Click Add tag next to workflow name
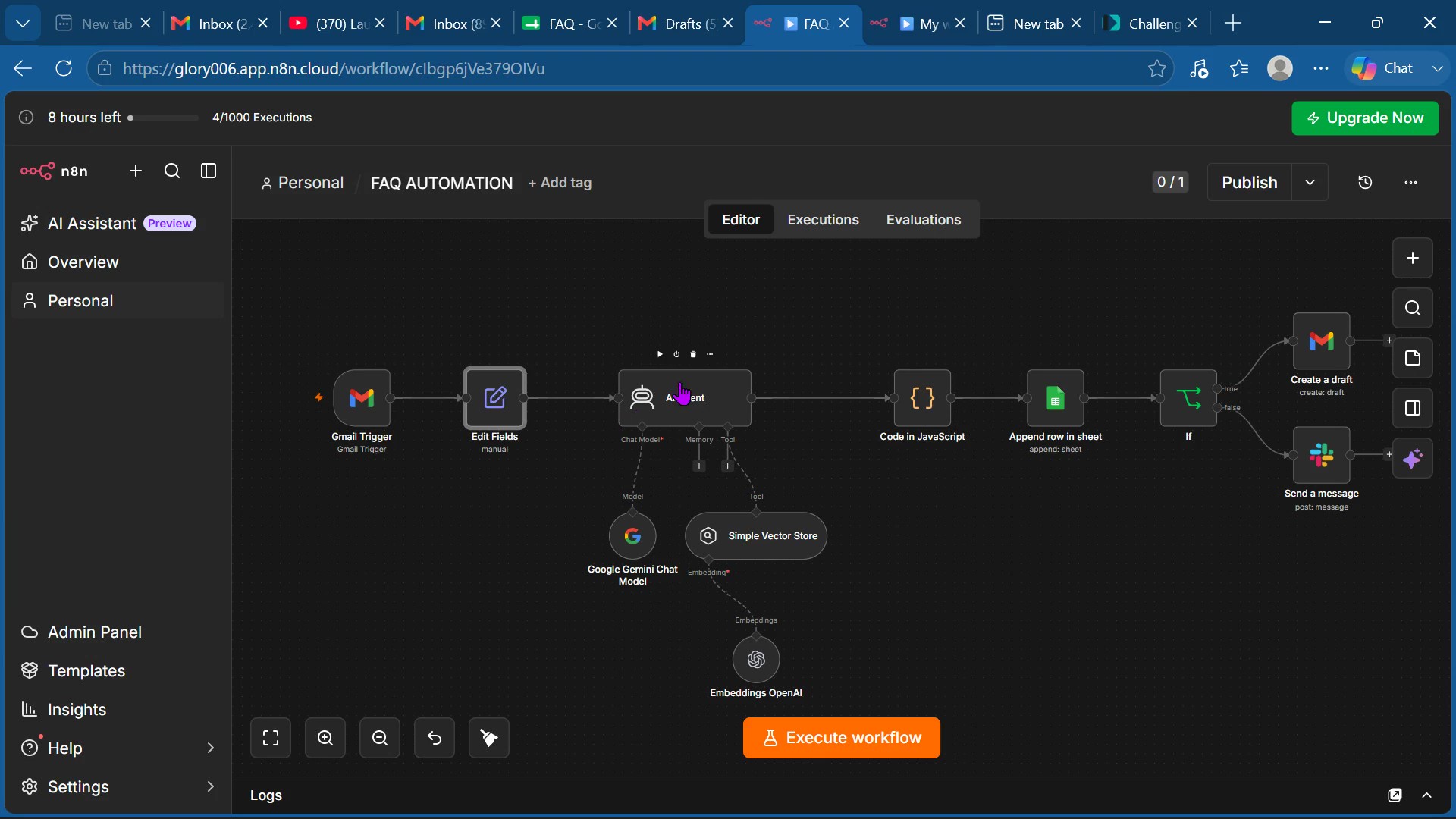Image resolution: width=1456 pixels, height=819 pixels. tap(560, 183)
